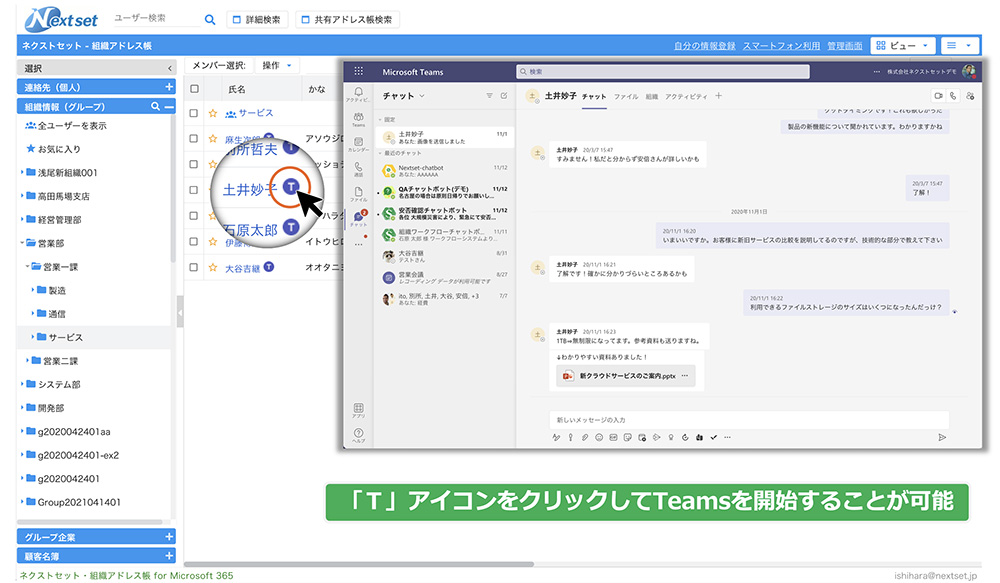Open the 管理画面 link

tap(844, 46)
